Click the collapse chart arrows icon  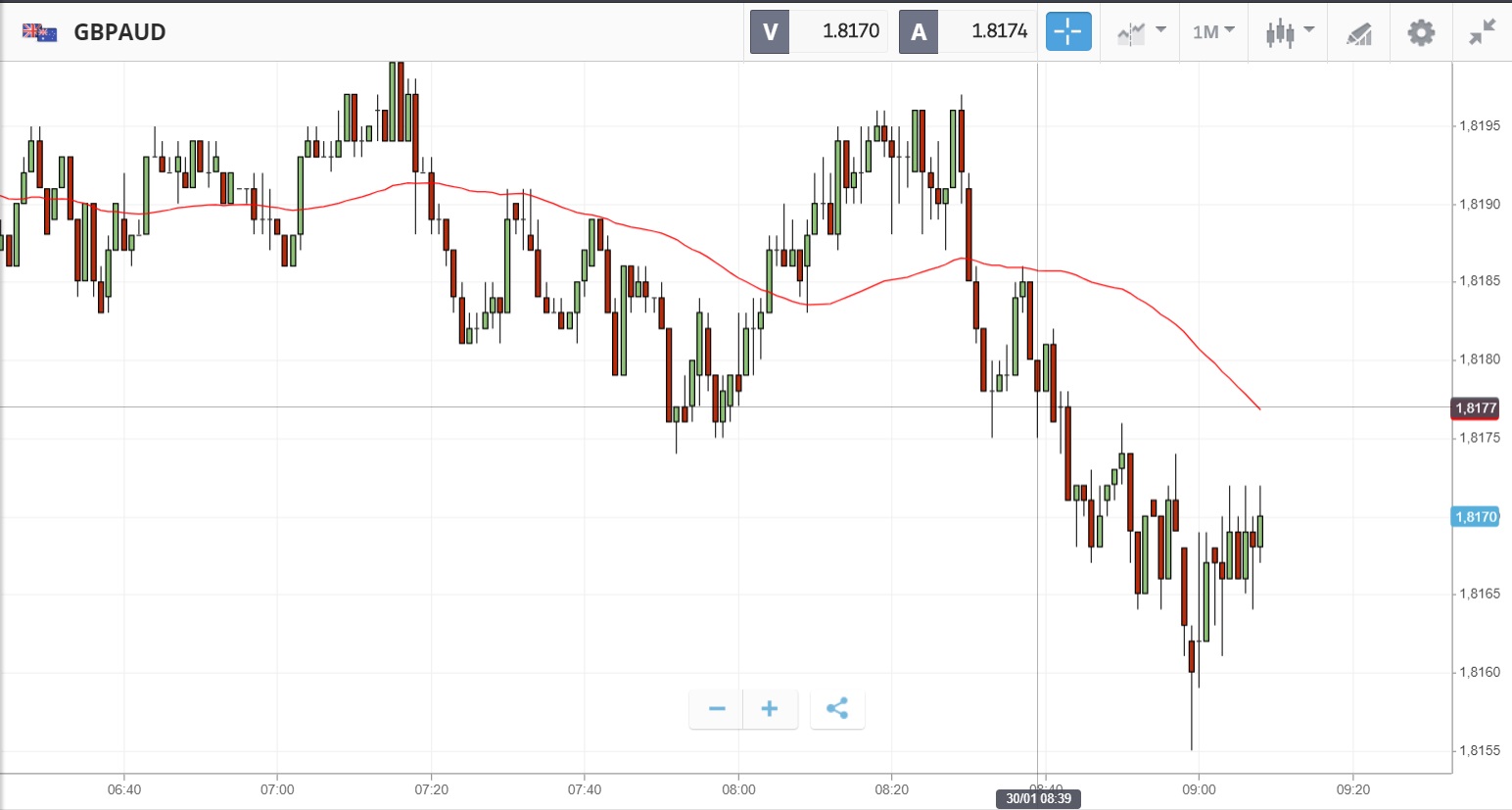click(1483, 32)
